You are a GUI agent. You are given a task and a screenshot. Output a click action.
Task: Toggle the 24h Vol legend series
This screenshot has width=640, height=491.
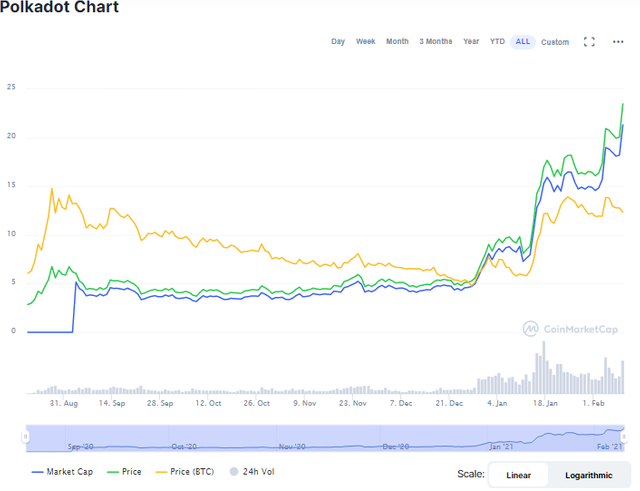tap(252, 472)
